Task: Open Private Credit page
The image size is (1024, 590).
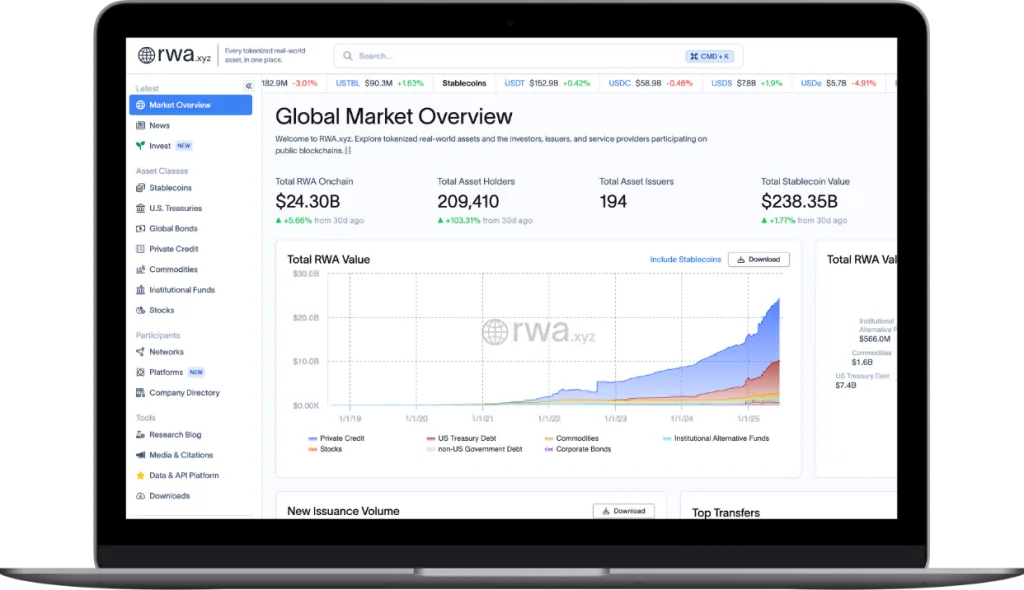Action: [x=174, y=249]
